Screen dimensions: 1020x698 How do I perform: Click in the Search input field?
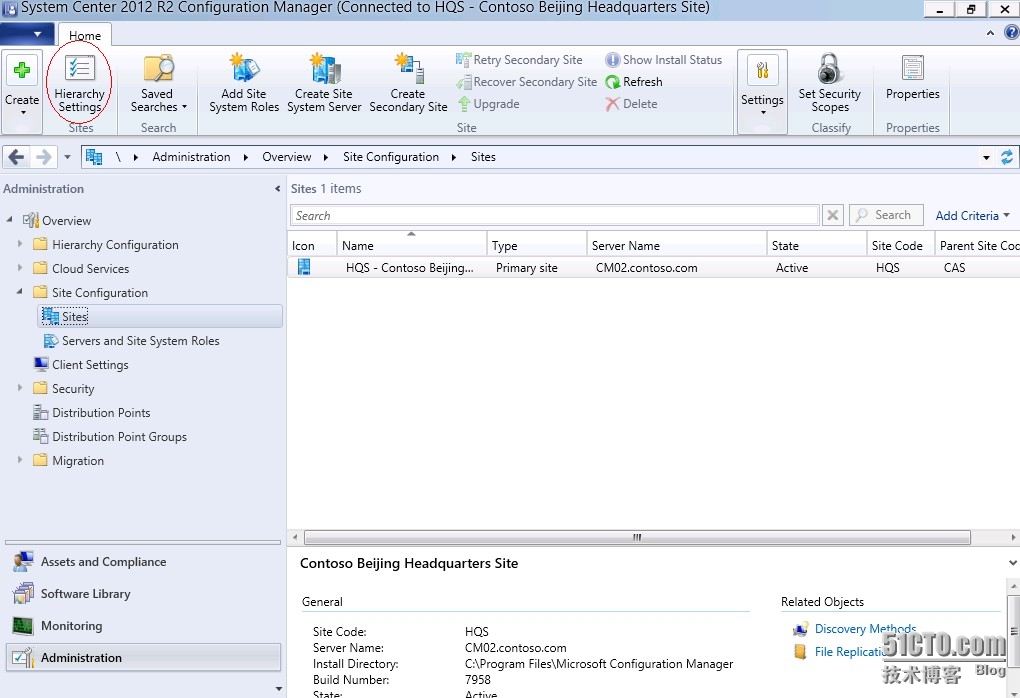[x=554, y=215]
